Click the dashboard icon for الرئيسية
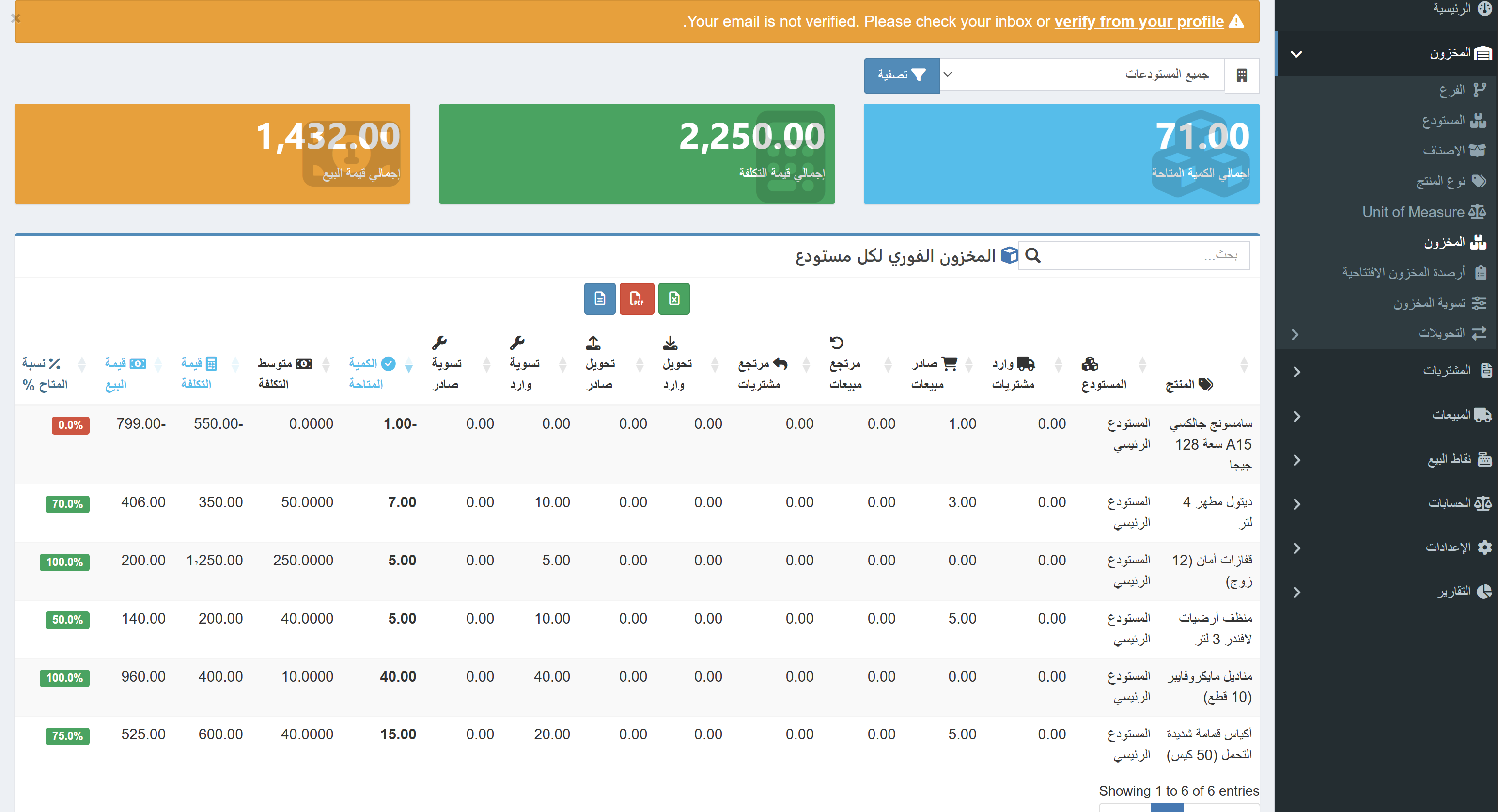1498x812 pixels. pyautogui.click(x=1484, y=8)
